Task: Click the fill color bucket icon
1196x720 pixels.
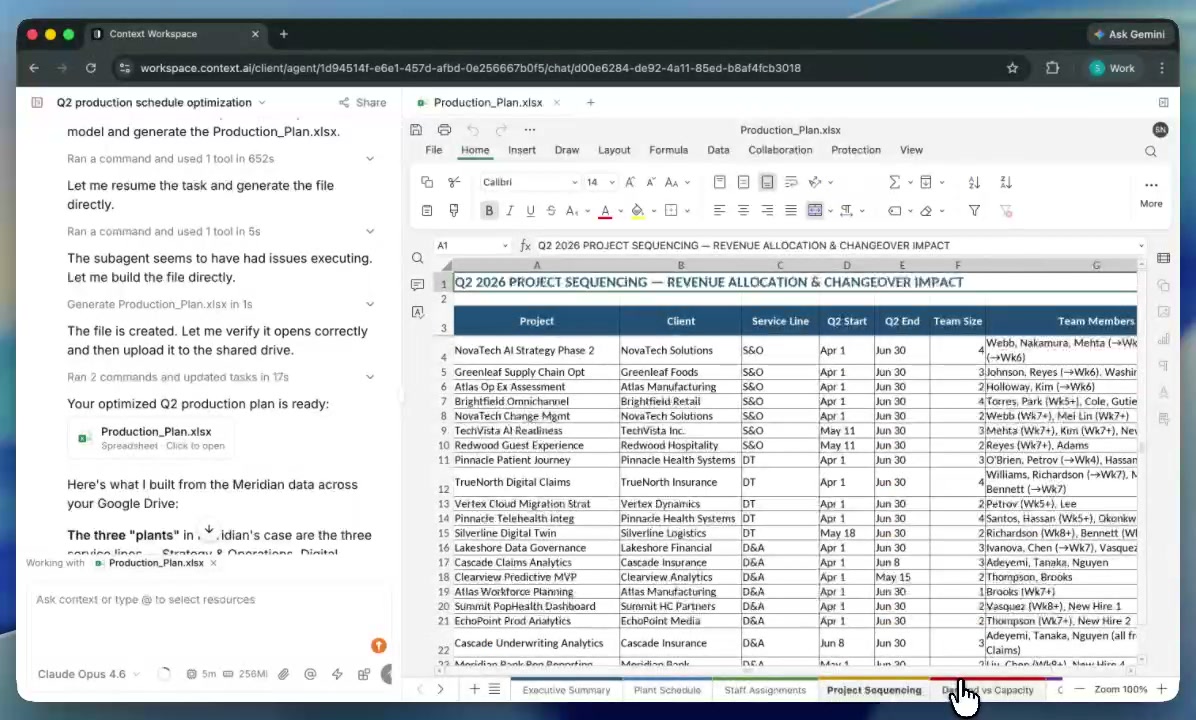Action: coord(638,211)
